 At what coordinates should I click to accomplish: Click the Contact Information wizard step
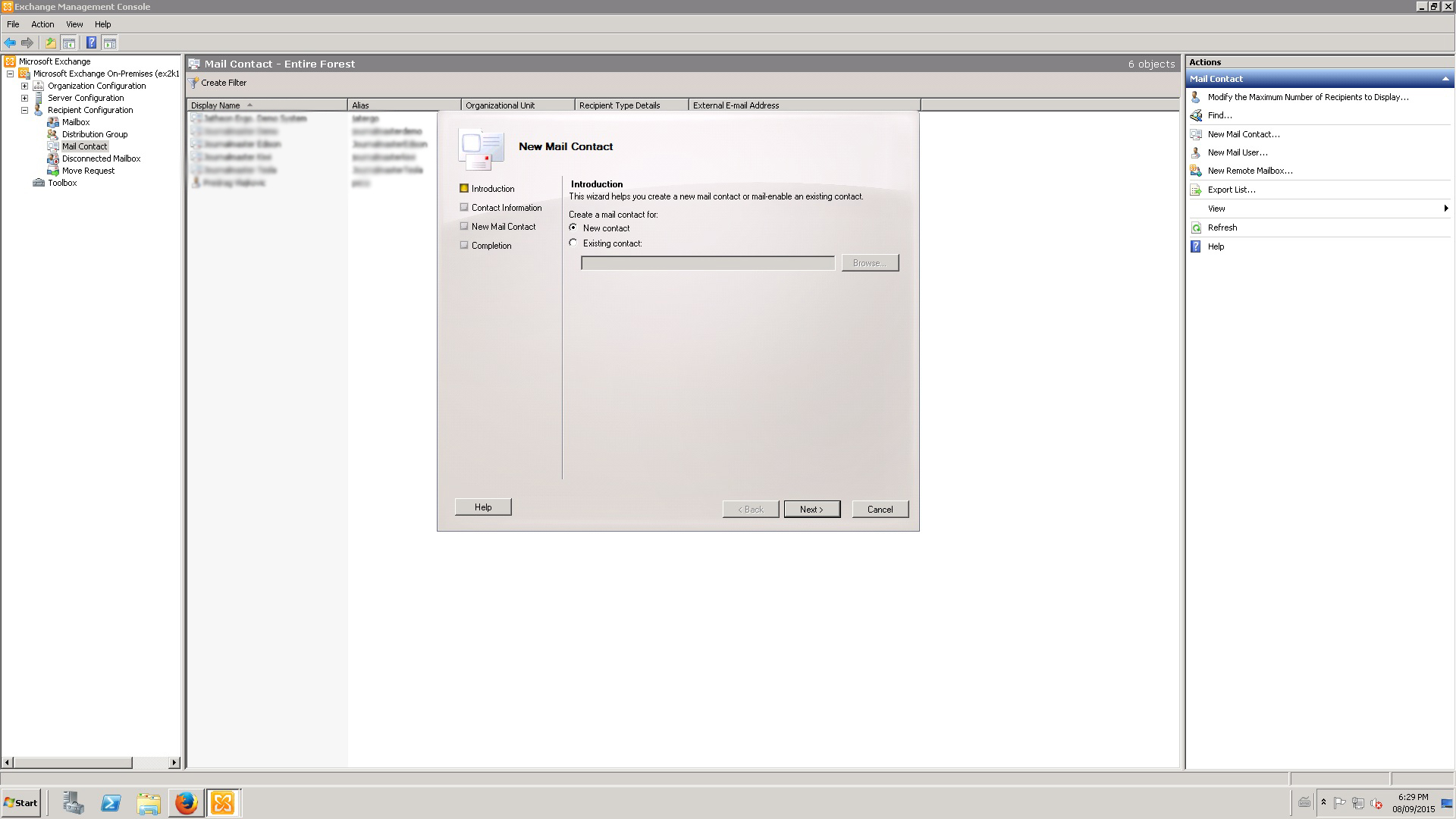pyautogui.click(x=507, y=208)
